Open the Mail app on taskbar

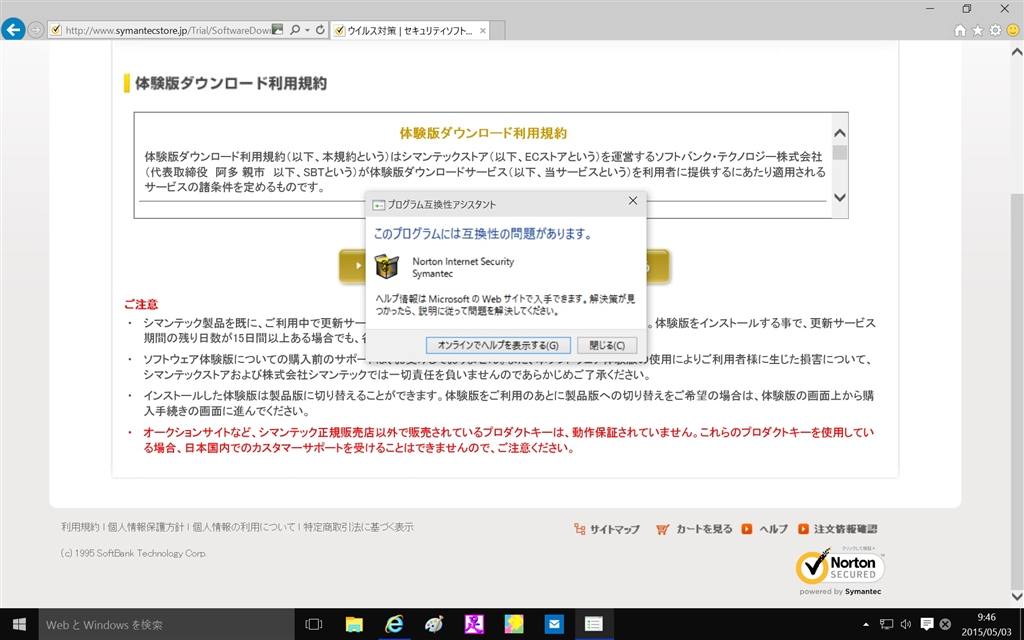coord(554,624)
